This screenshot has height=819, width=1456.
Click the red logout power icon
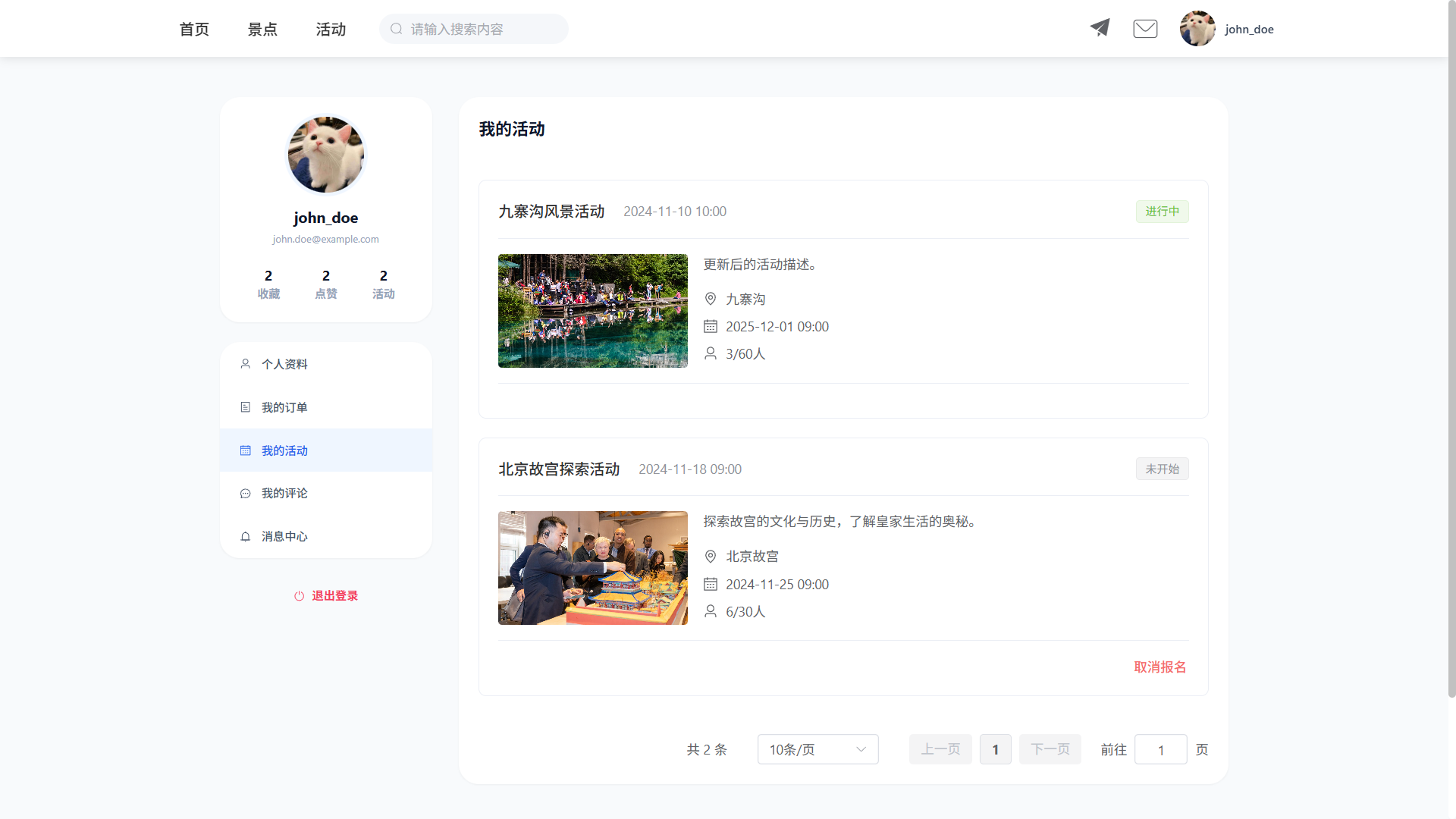point(299,596)
